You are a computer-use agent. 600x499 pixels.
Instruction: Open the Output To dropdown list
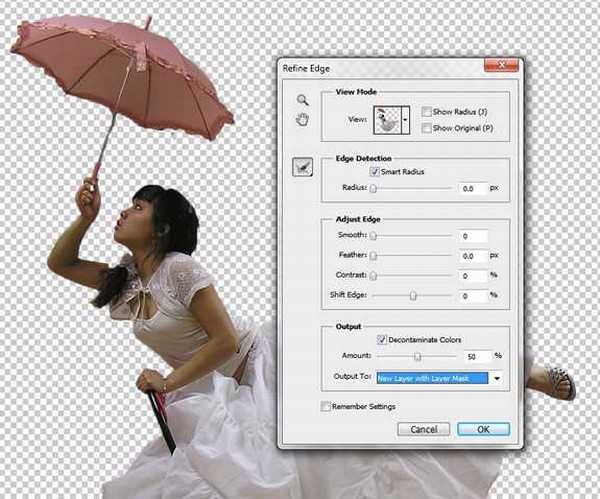[x=497, y=379]
